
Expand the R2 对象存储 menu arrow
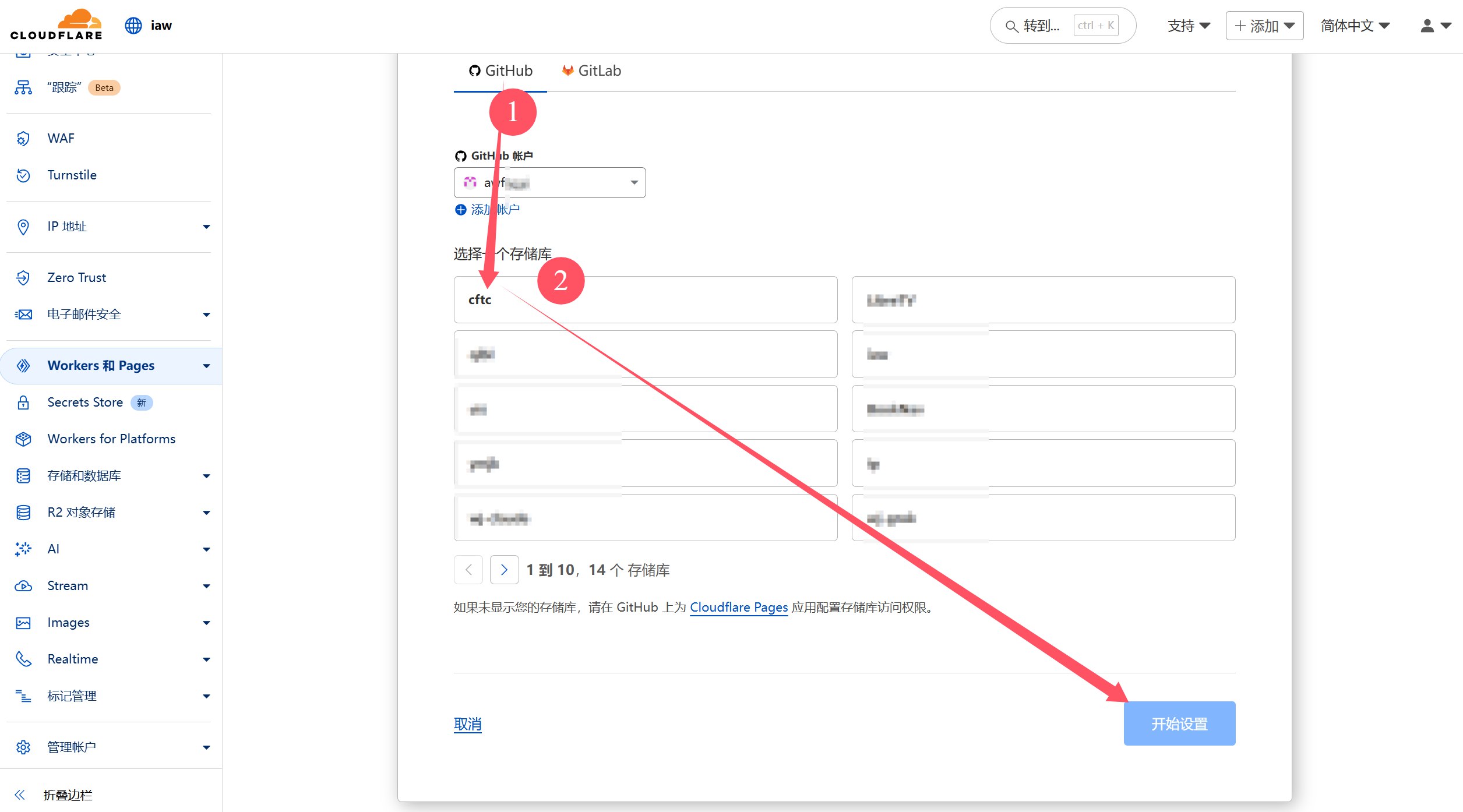(x=206, y=513)
